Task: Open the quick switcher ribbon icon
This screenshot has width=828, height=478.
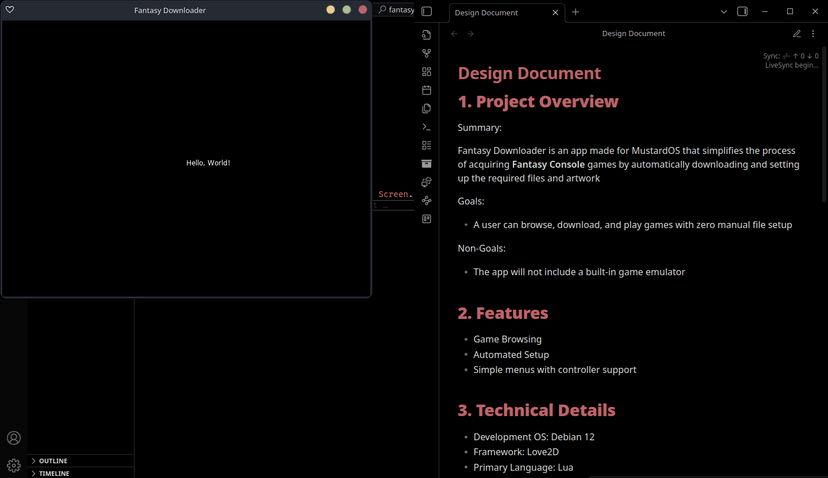Action: point(426,35)
